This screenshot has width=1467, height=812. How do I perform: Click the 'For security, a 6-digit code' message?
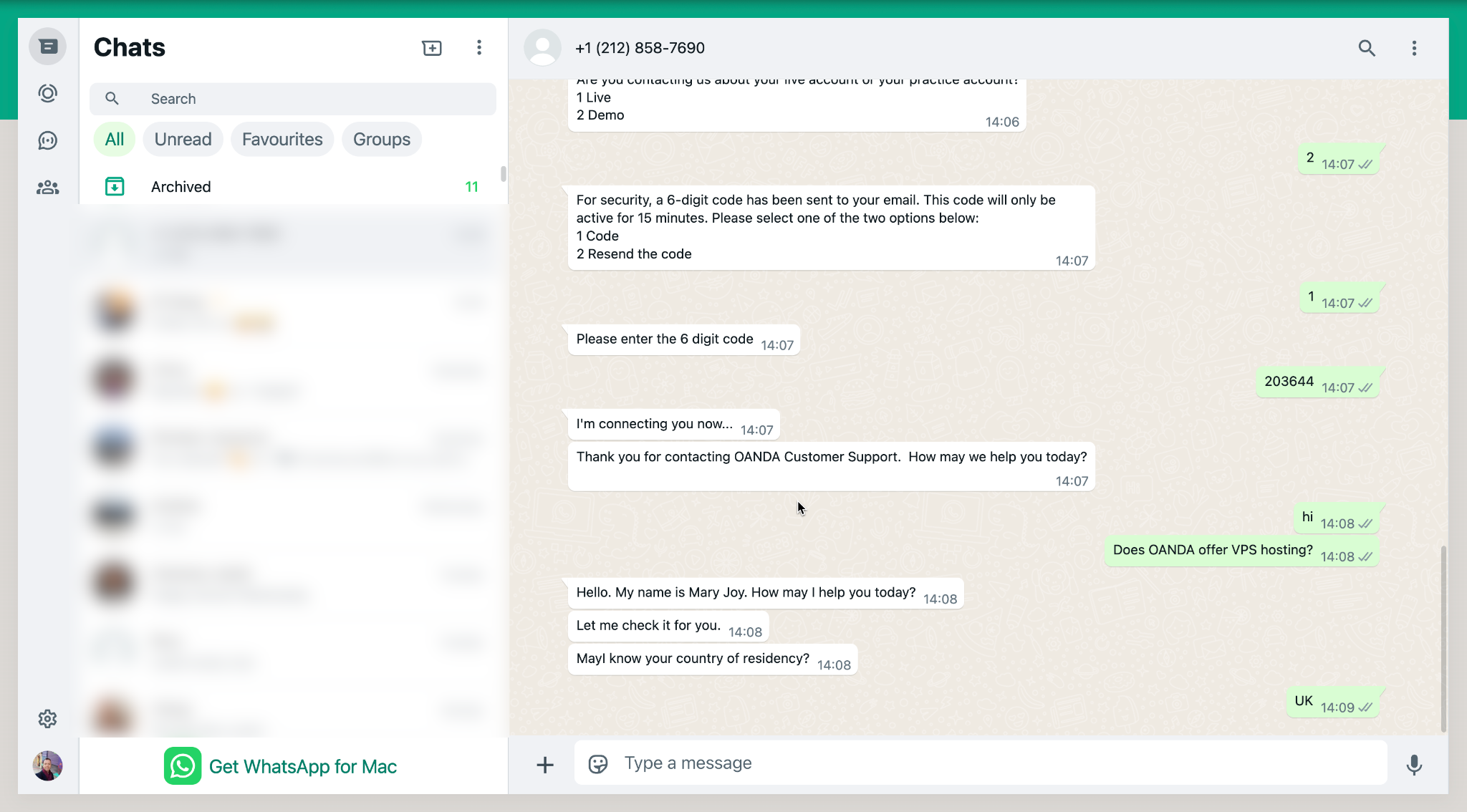[x=832, y=228]
